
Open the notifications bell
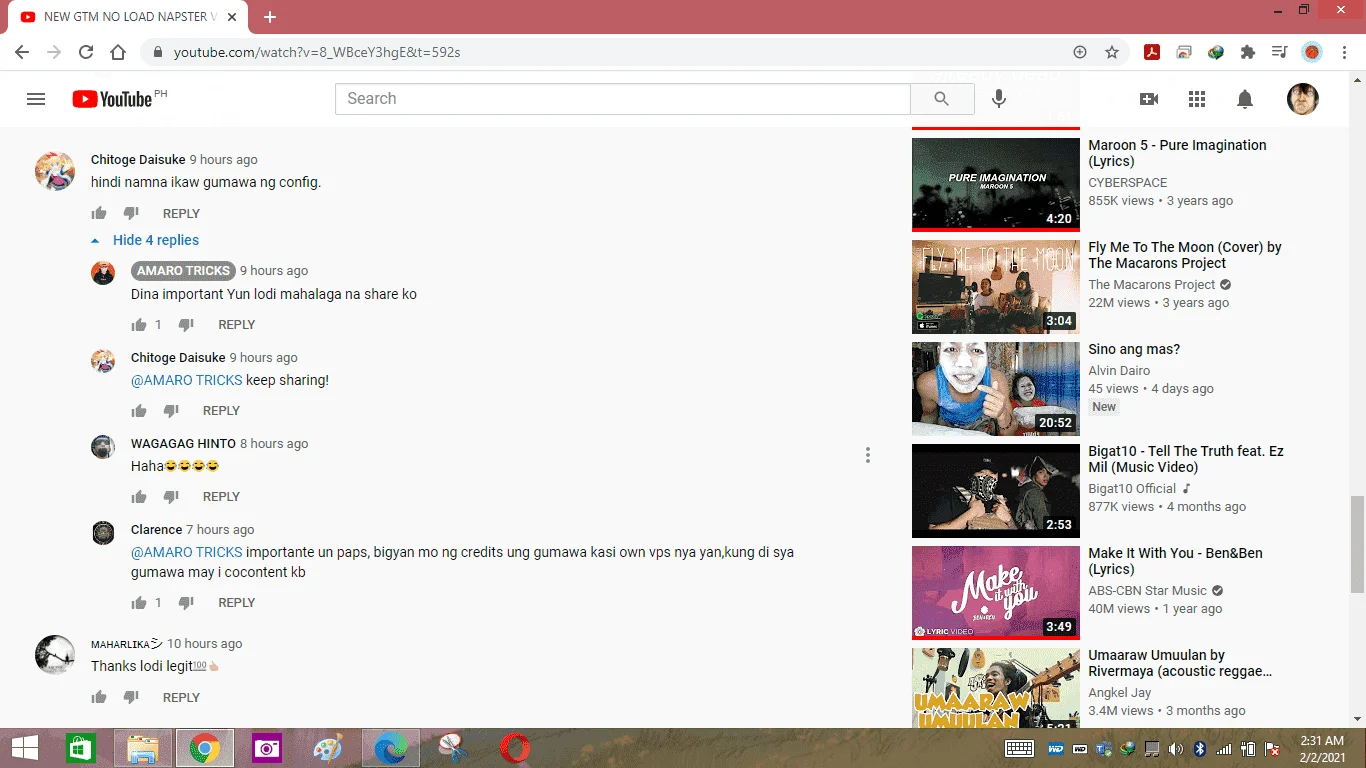1245,99
